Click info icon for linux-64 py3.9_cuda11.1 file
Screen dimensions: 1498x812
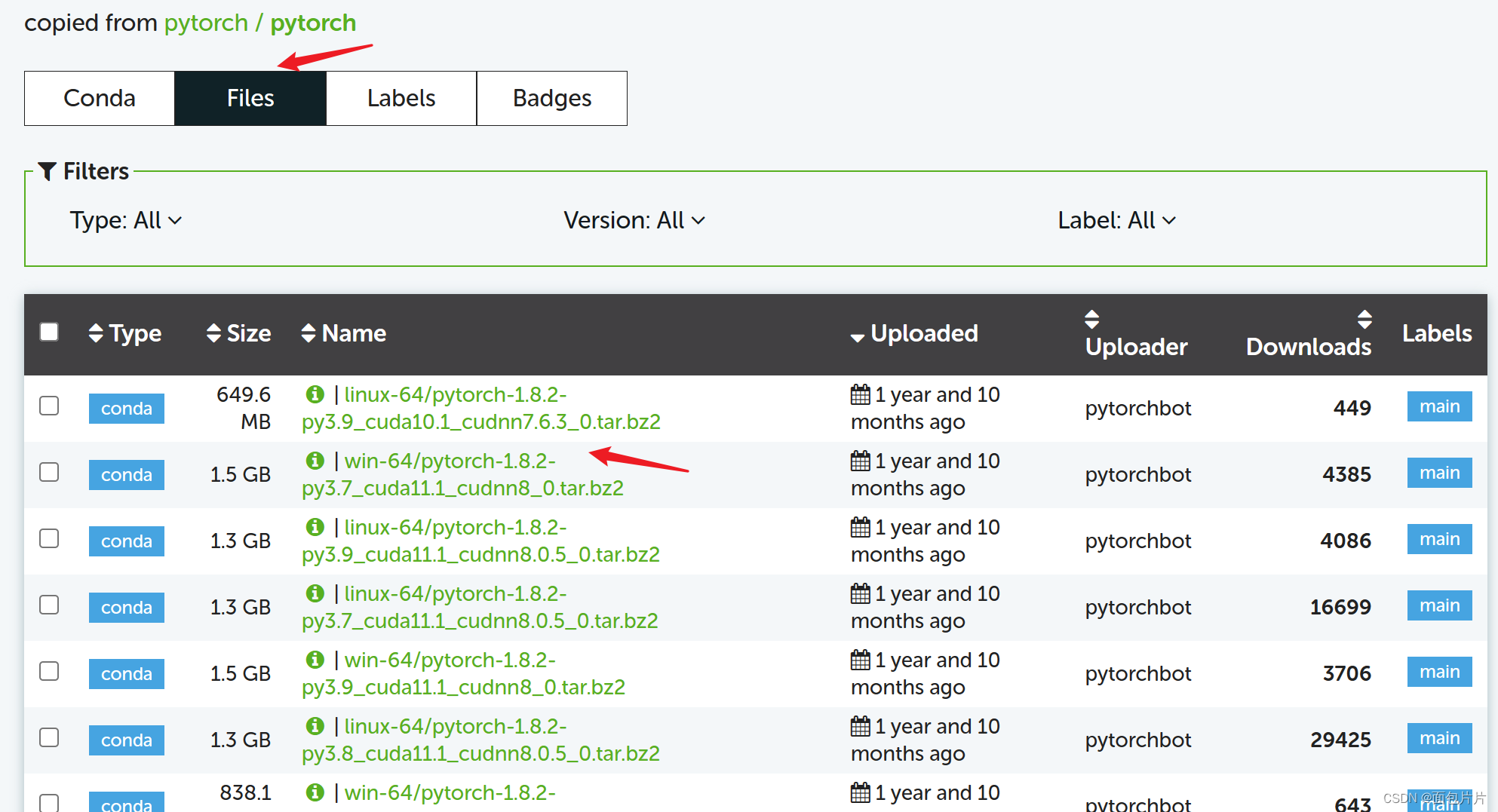tap(315, 527)
